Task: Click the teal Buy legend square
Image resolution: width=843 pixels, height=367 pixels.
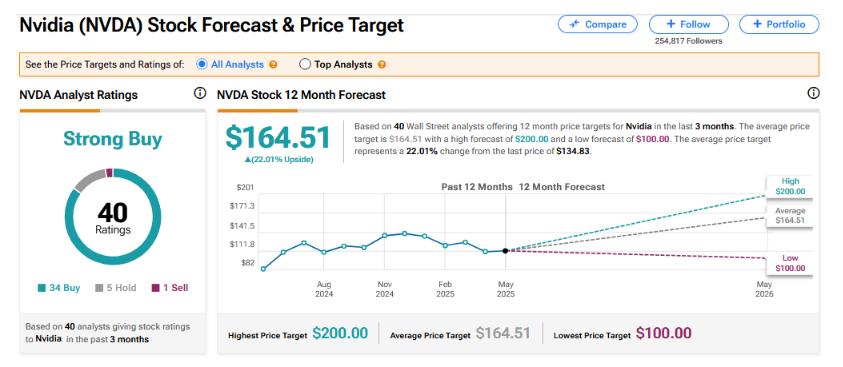Action: [x=41, y=288]
